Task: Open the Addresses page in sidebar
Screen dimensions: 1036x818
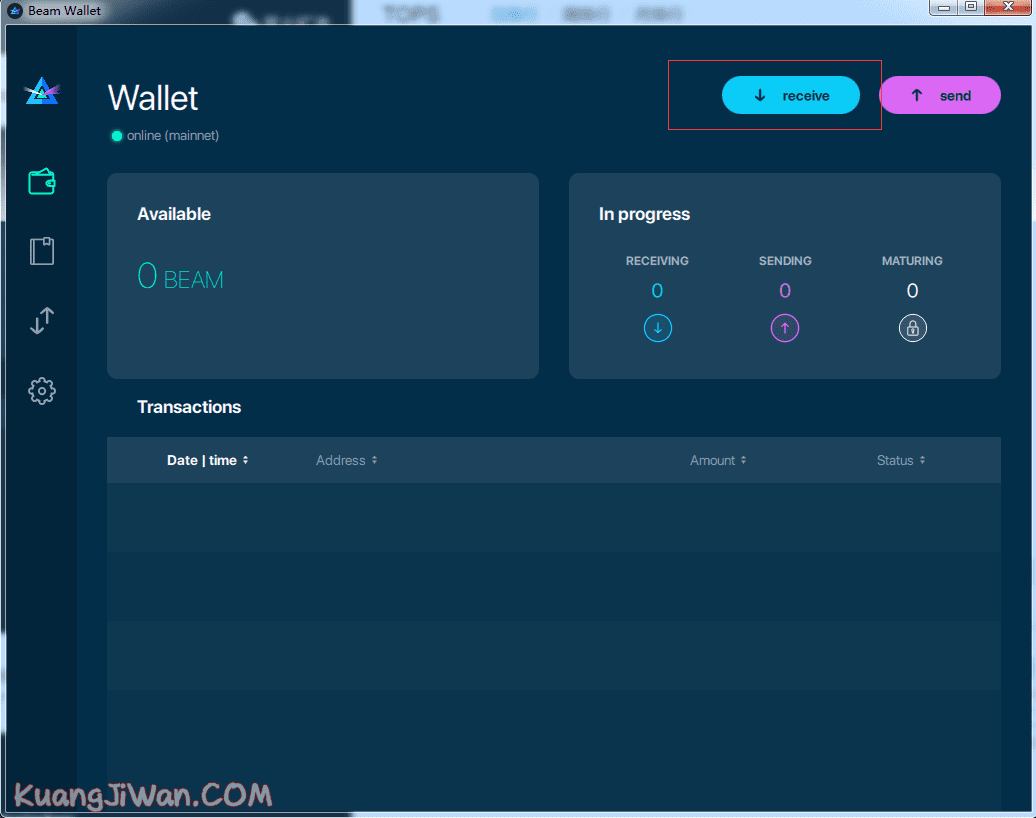Action: pos(41,251)
